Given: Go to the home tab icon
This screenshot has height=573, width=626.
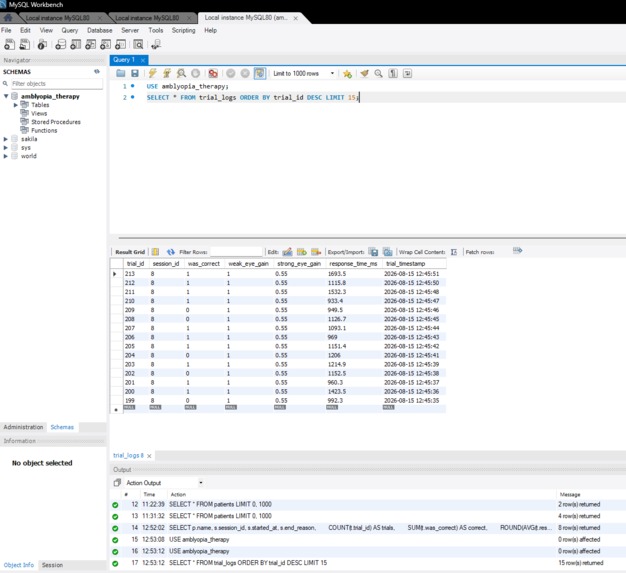Looking at the screenshot, I should tap(8, 18).
